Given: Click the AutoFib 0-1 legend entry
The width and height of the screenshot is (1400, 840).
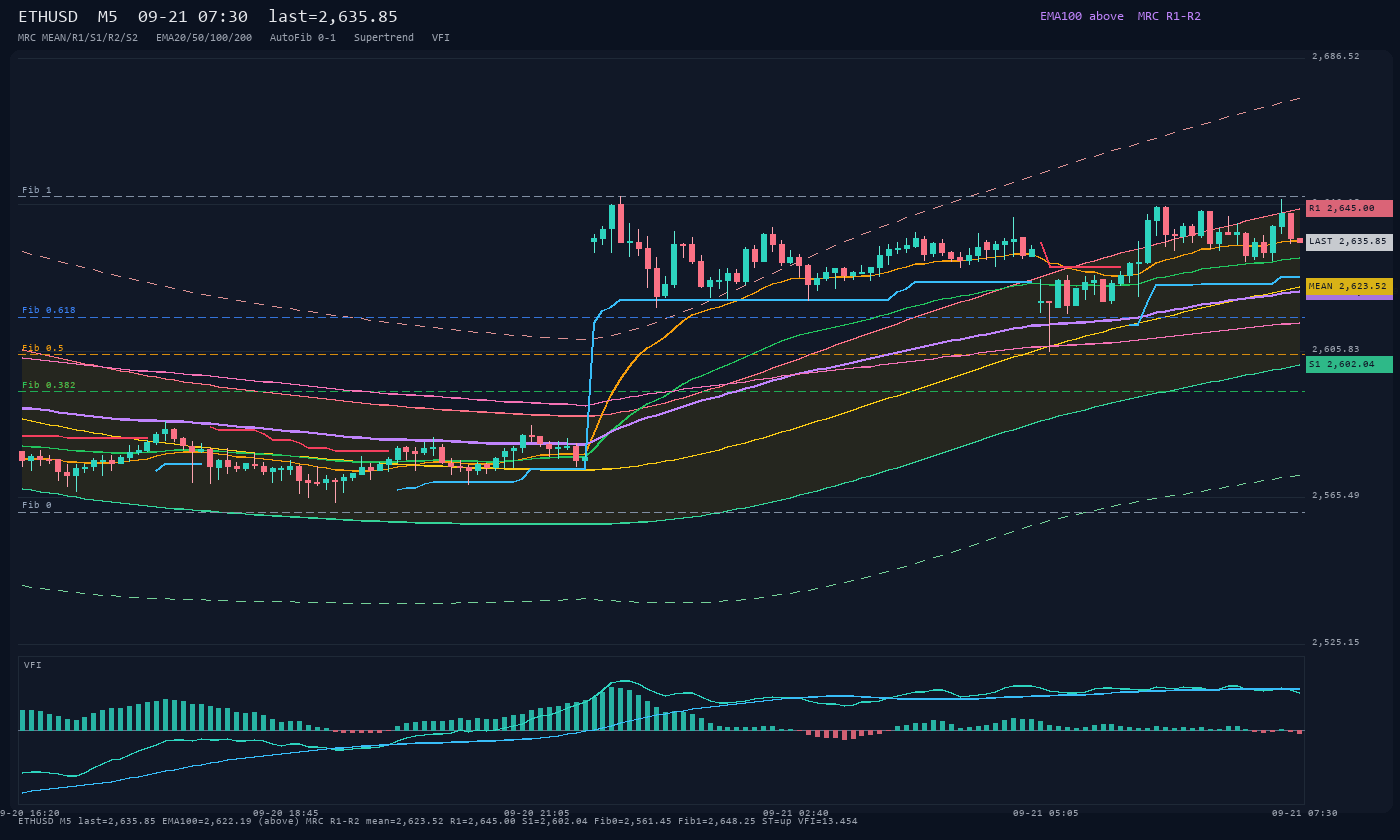Looking at the screenshot, I should (x=303, y=37).
